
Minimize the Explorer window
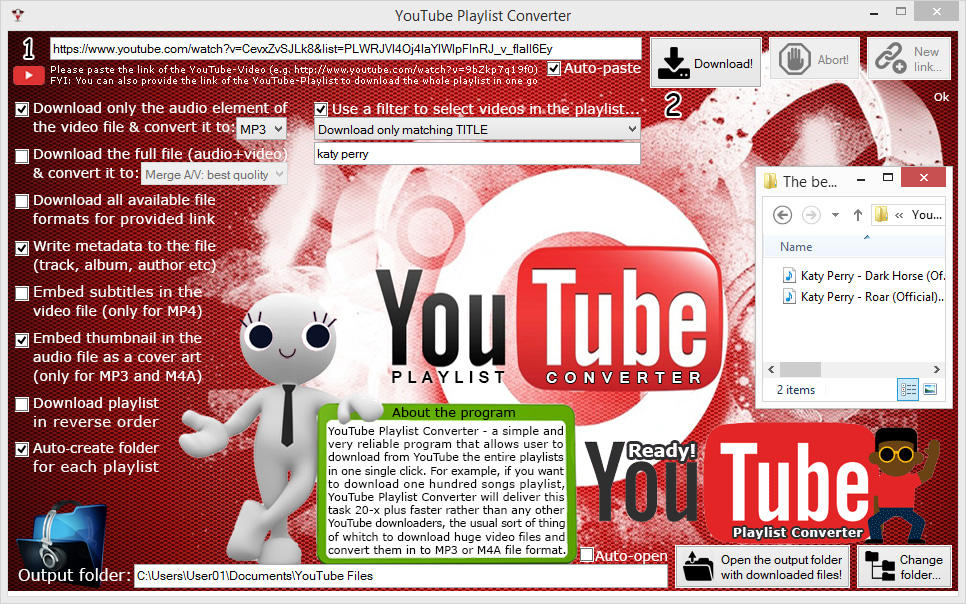pyautogui.click(x=861, y=179)
